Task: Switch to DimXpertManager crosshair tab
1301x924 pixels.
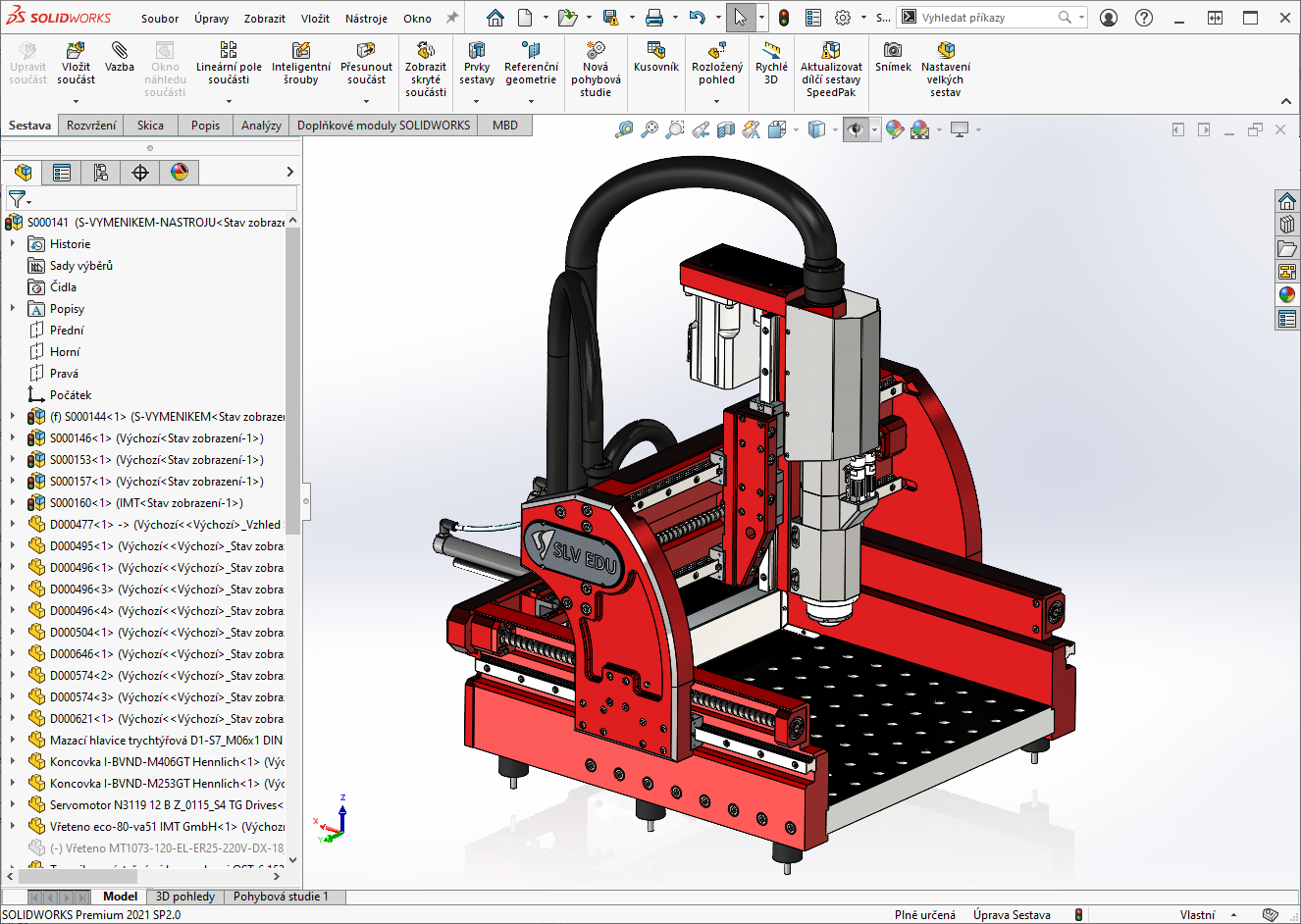Action: tap(140, 173)
